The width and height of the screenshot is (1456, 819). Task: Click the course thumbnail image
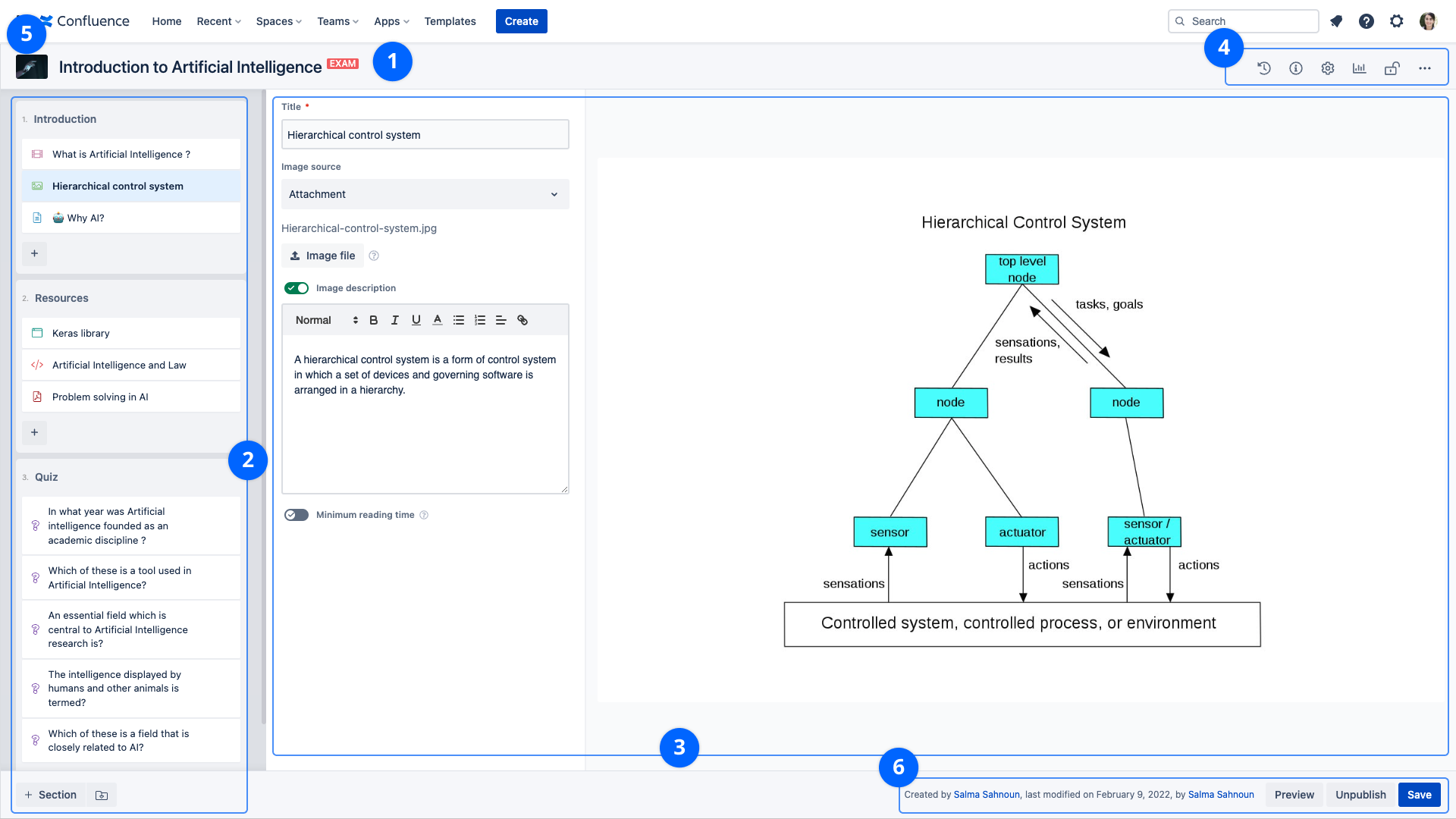click(x=32, y=67)
